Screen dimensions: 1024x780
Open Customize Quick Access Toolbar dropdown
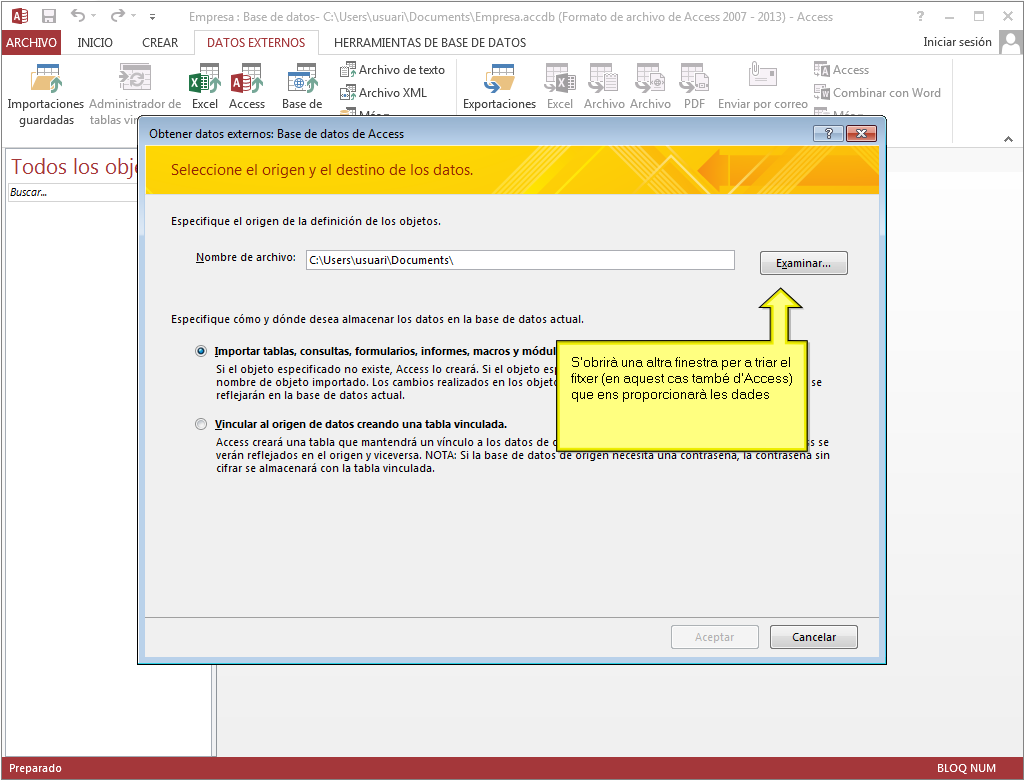(x=152, y=16)
